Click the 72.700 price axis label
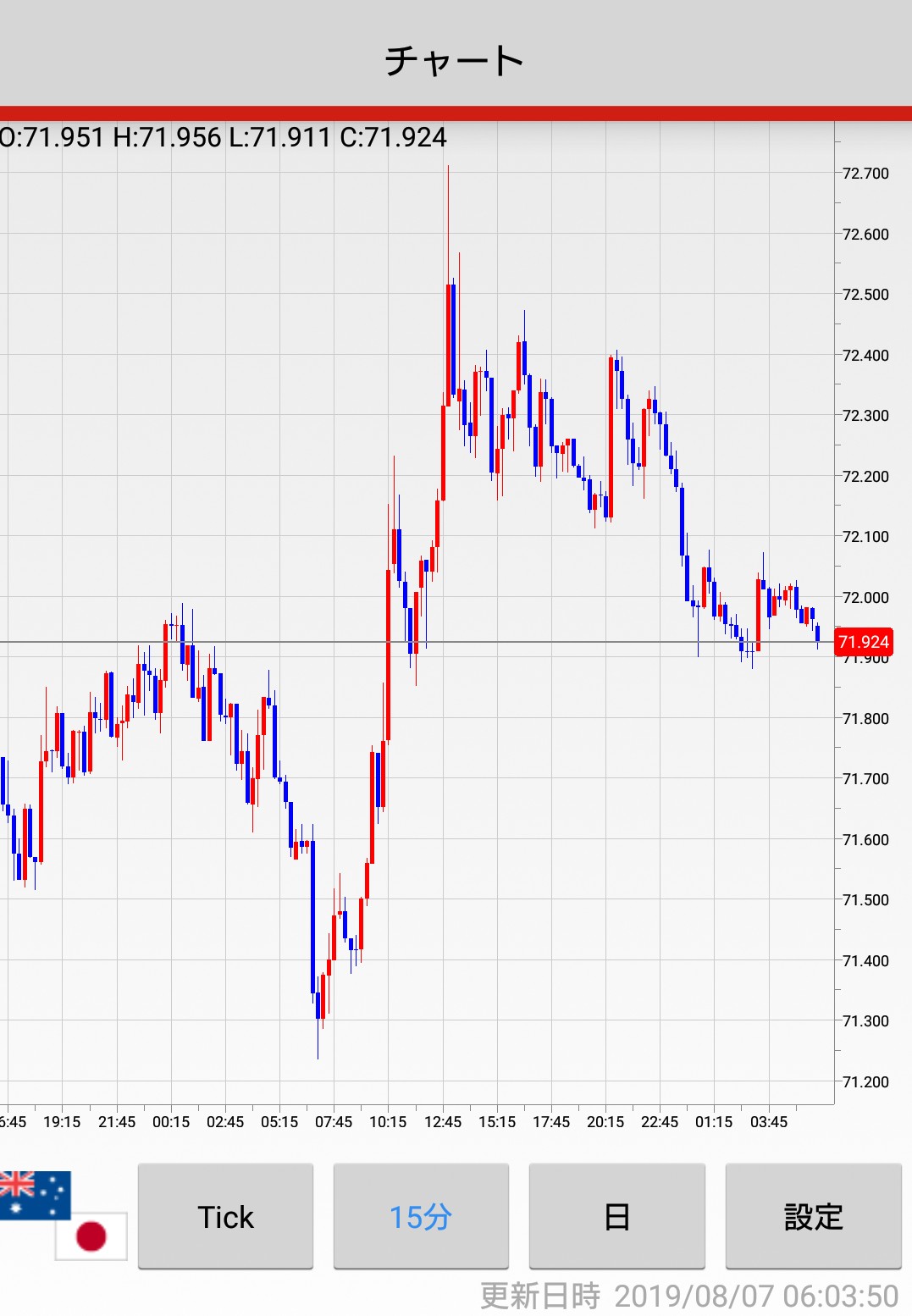912x1316 pixels. (x=865, y=174)
